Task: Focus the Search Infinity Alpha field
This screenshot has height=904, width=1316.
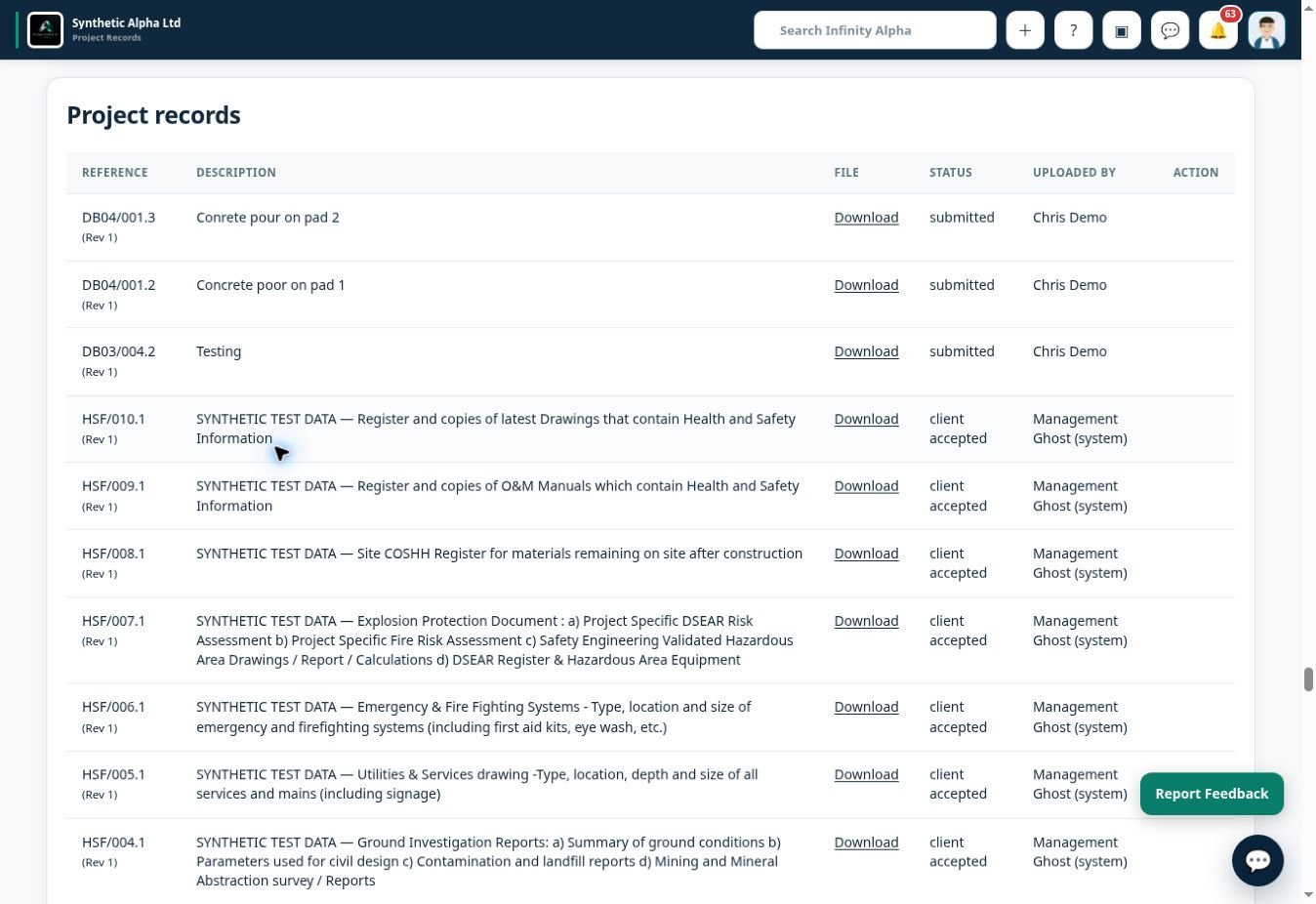Action: pyautogui.click(x=875, y=30)
